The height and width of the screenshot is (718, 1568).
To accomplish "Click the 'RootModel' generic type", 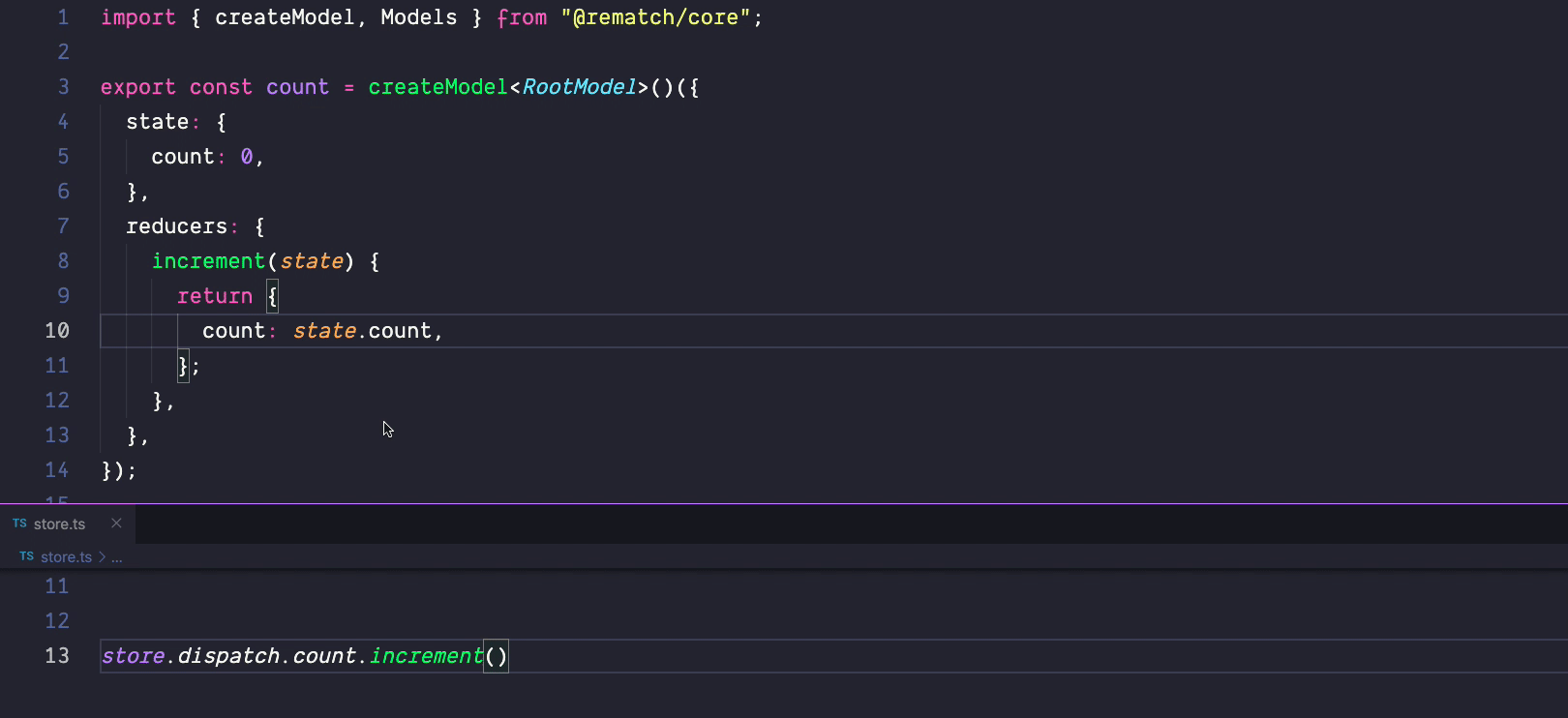I will coord(579,87).
